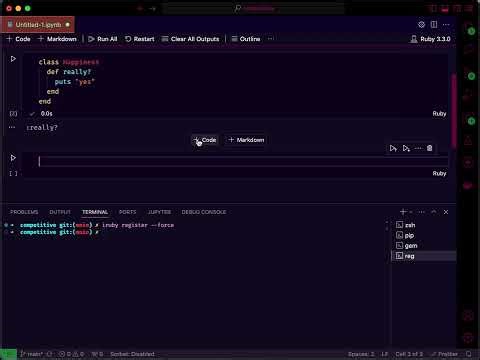The height and width of the screenshot is (360, 480).
Task: Add a Markdown cell from notebook toolbar
Action: tap(57, 39)
